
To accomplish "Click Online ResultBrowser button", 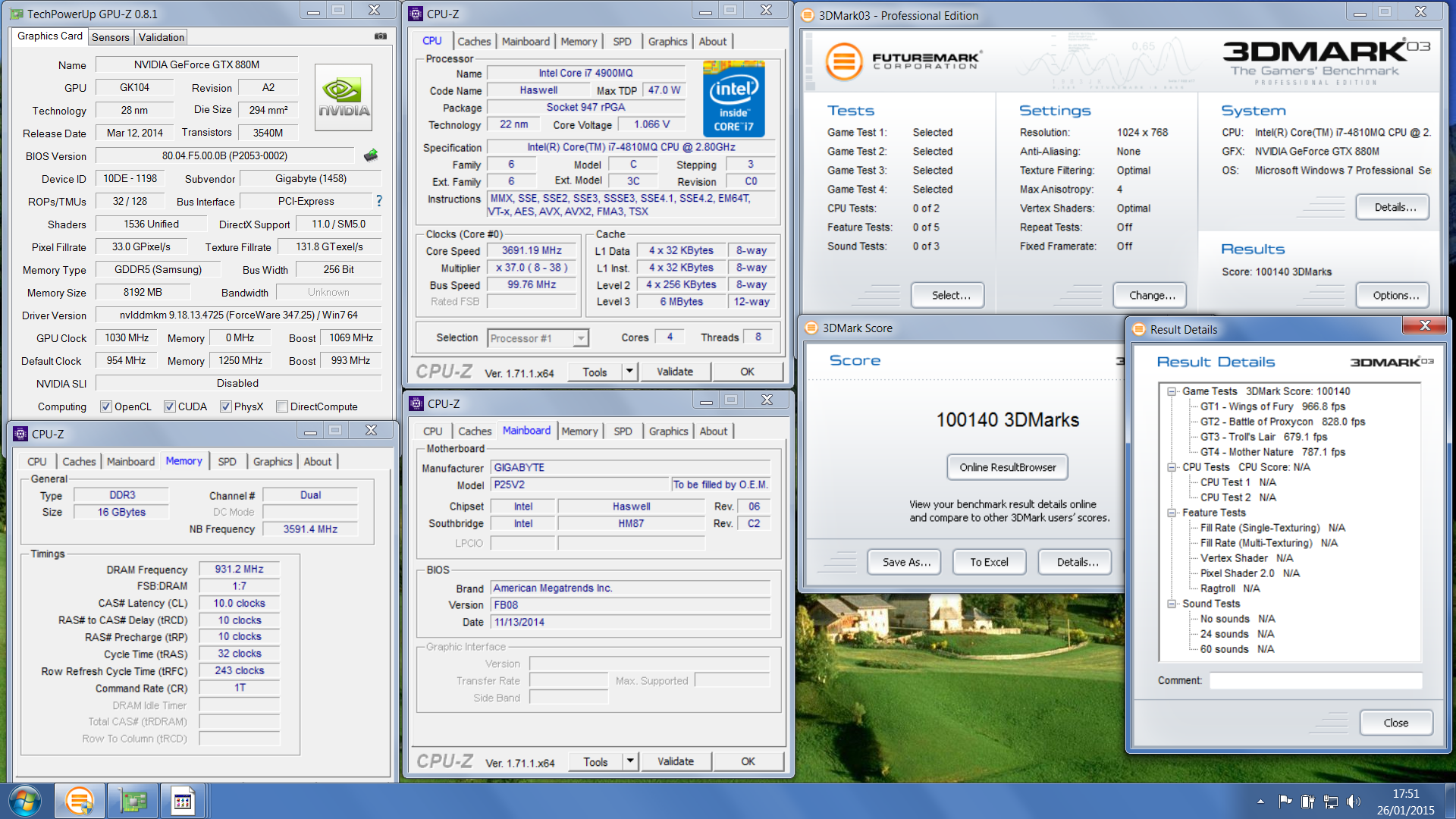I will pyautogui.click(x=1007, y=467).
